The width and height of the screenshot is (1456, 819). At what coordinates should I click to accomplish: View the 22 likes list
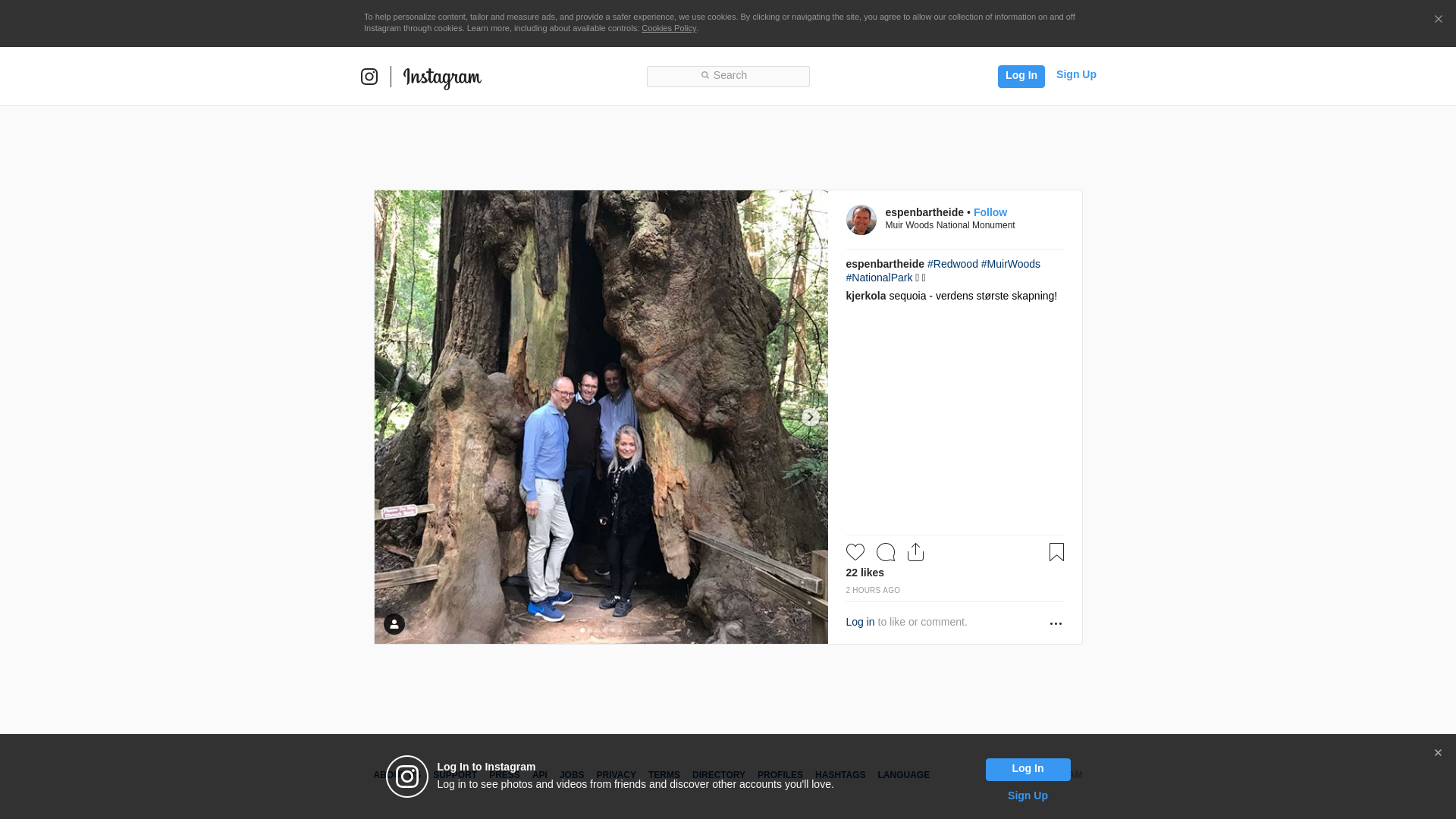(865, 573)
